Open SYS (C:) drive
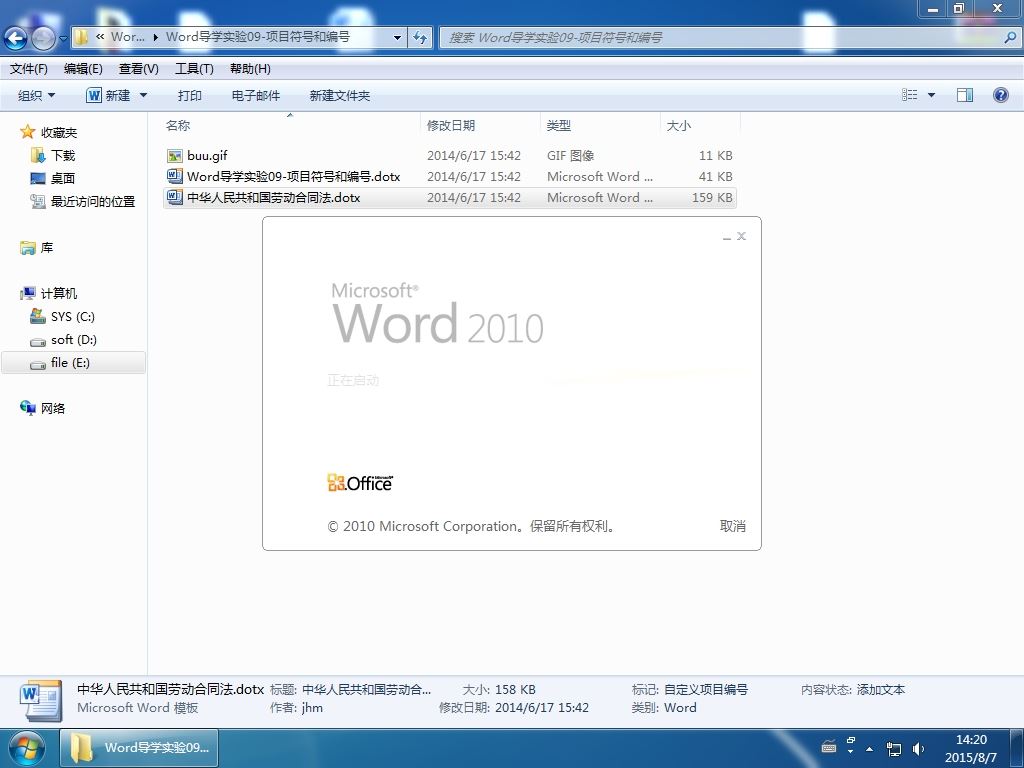The height and width of the screenshot is (768, 1024). (72, 317)
